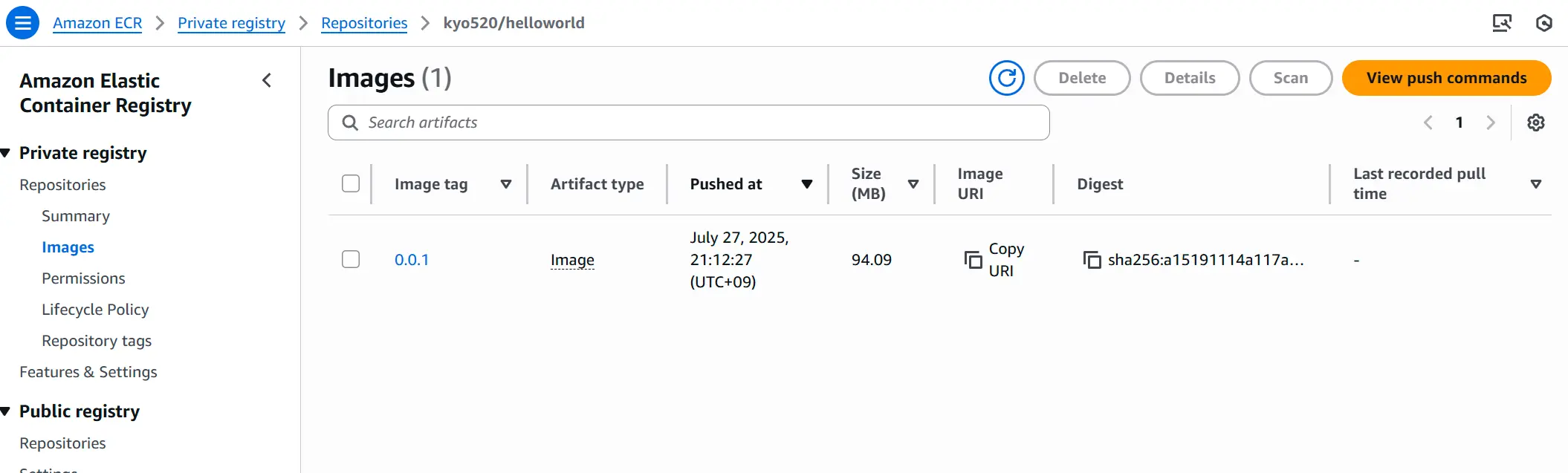Check the box for image 0.0.1
The image size is (1568, 473).
(351, 259)
